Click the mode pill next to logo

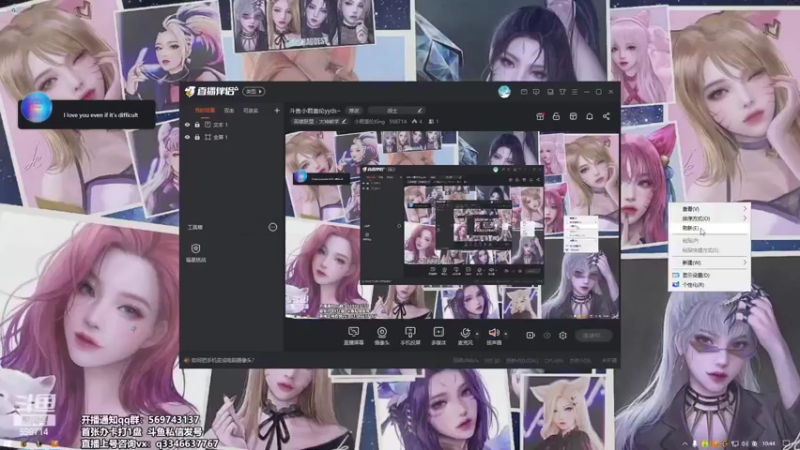click(x=254, y=91)
